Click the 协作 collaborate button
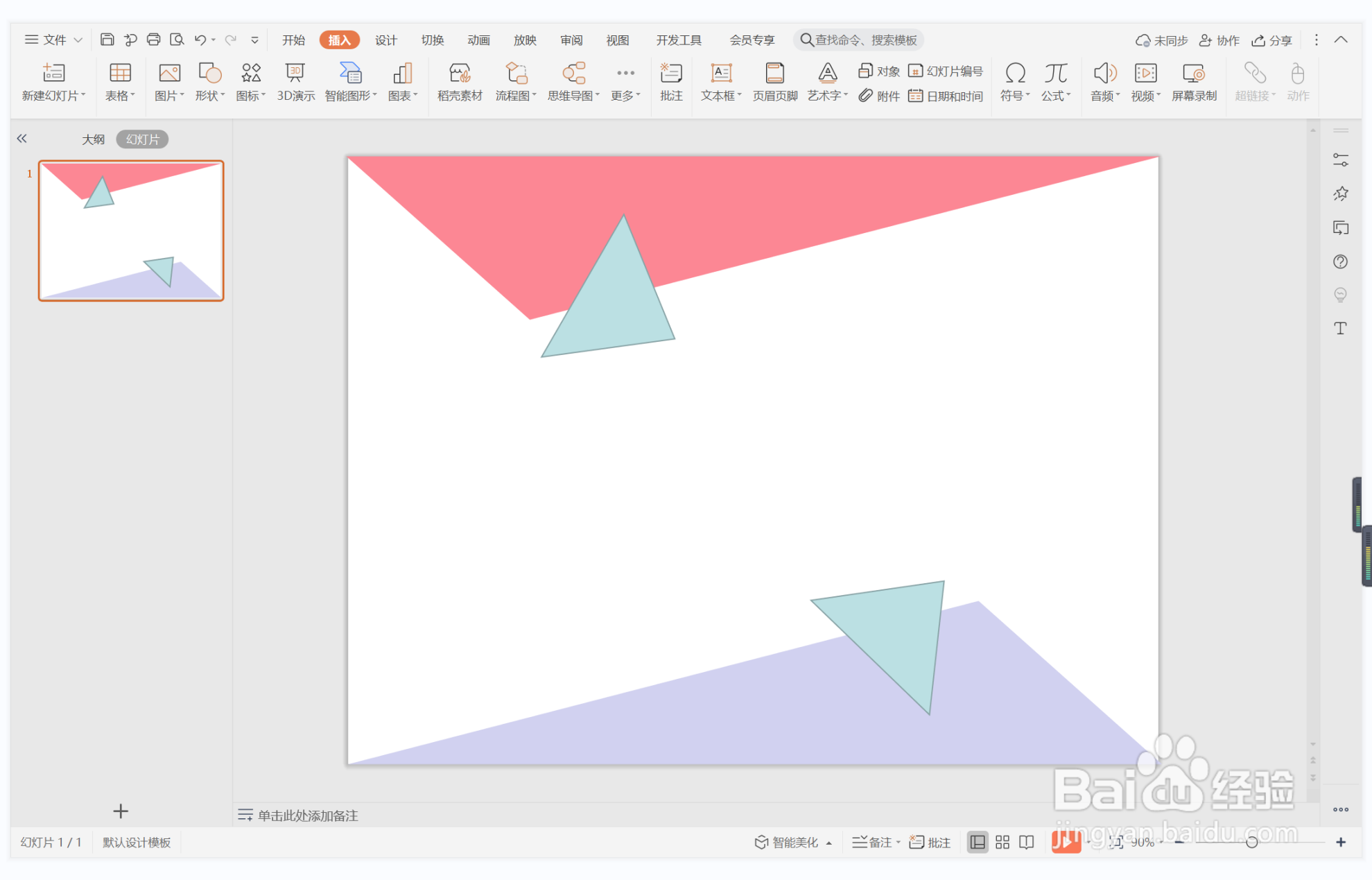 (x=1219, y=40)
